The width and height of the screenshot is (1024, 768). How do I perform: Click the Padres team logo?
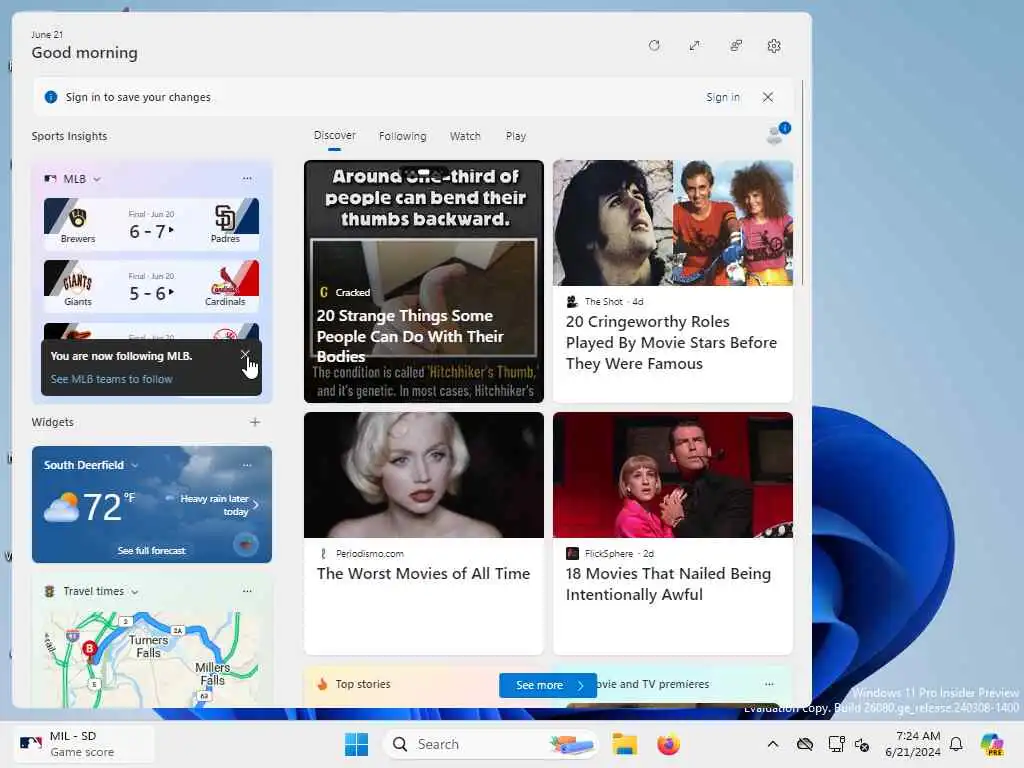coord(225,217)
